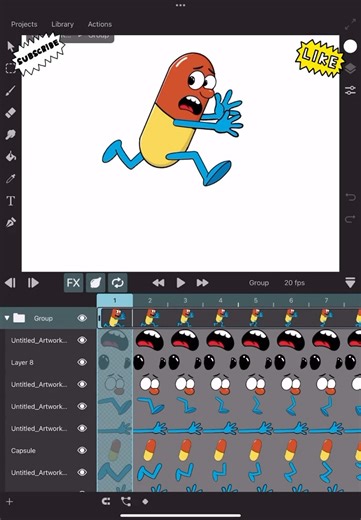
Task: Toggle onion skin button
Action: [96, 283]
